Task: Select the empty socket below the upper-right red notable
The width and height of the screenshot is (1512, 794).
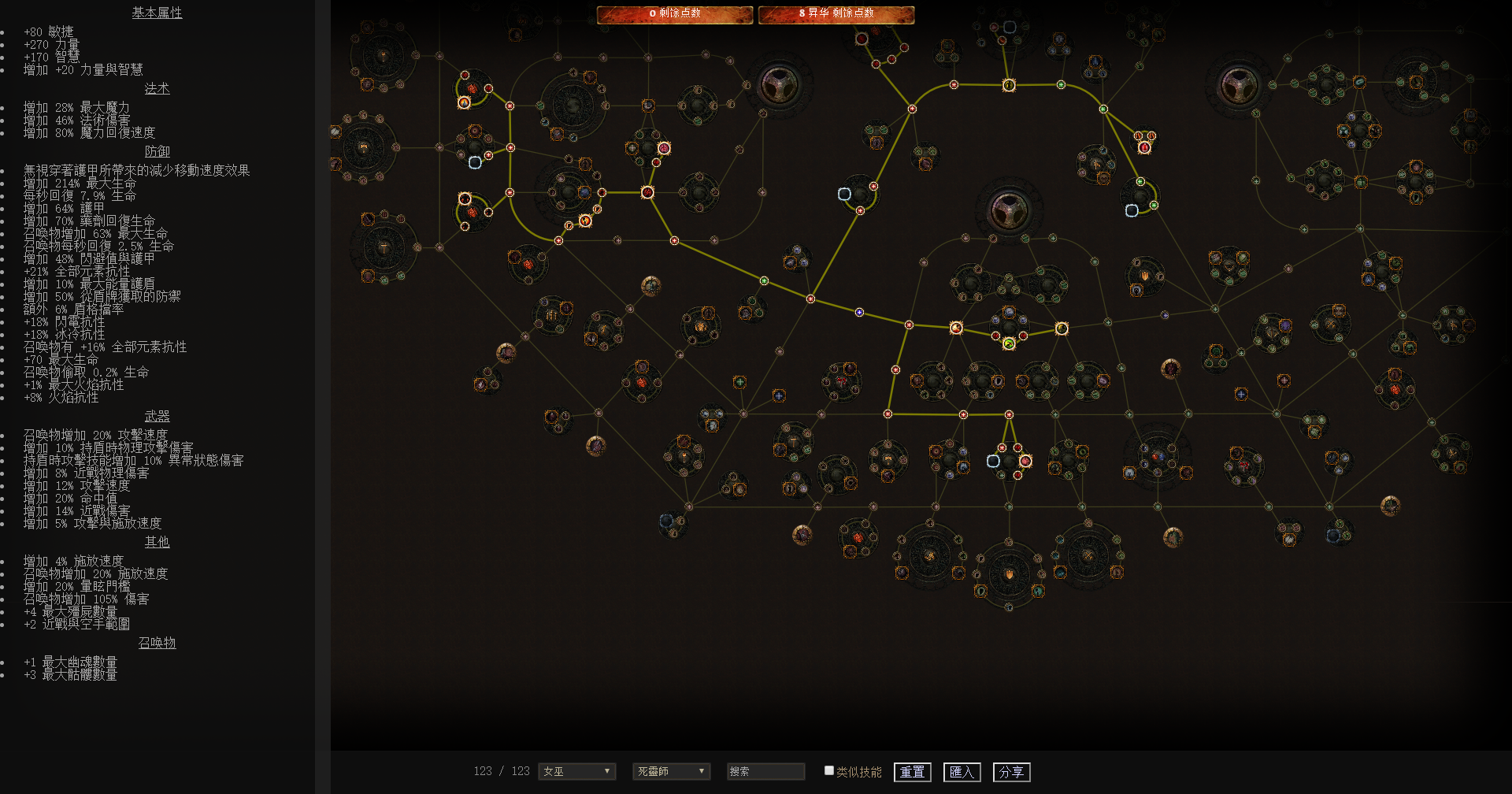Action: click(x=1132, y=210)
